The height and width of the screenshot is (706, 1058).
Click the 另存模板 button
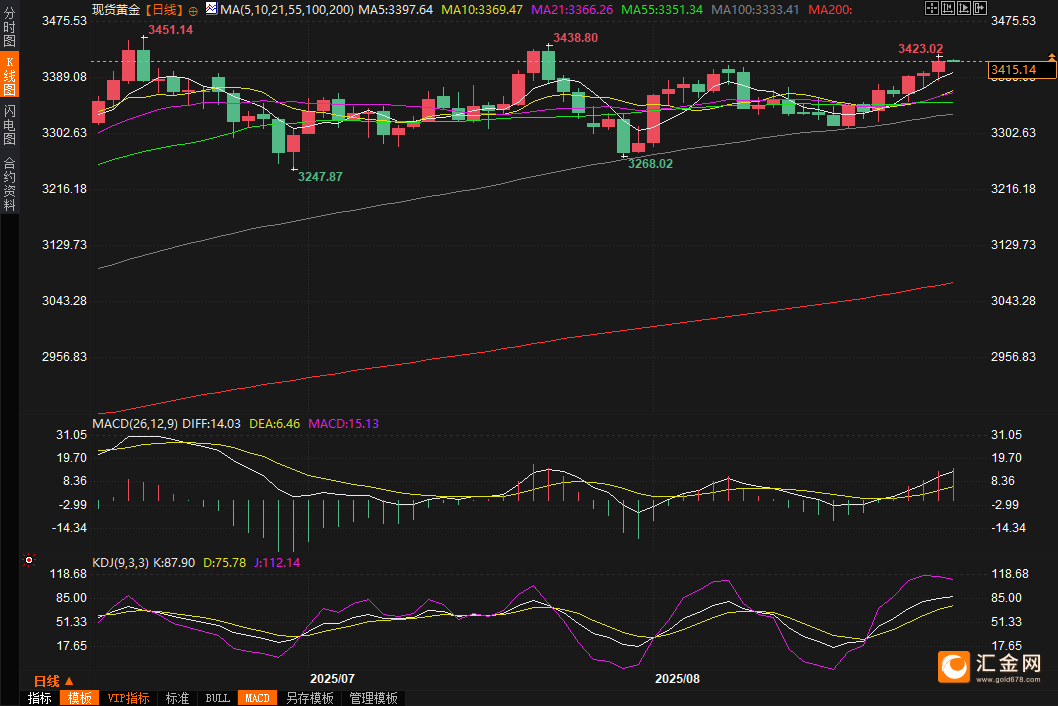[309, 698]
